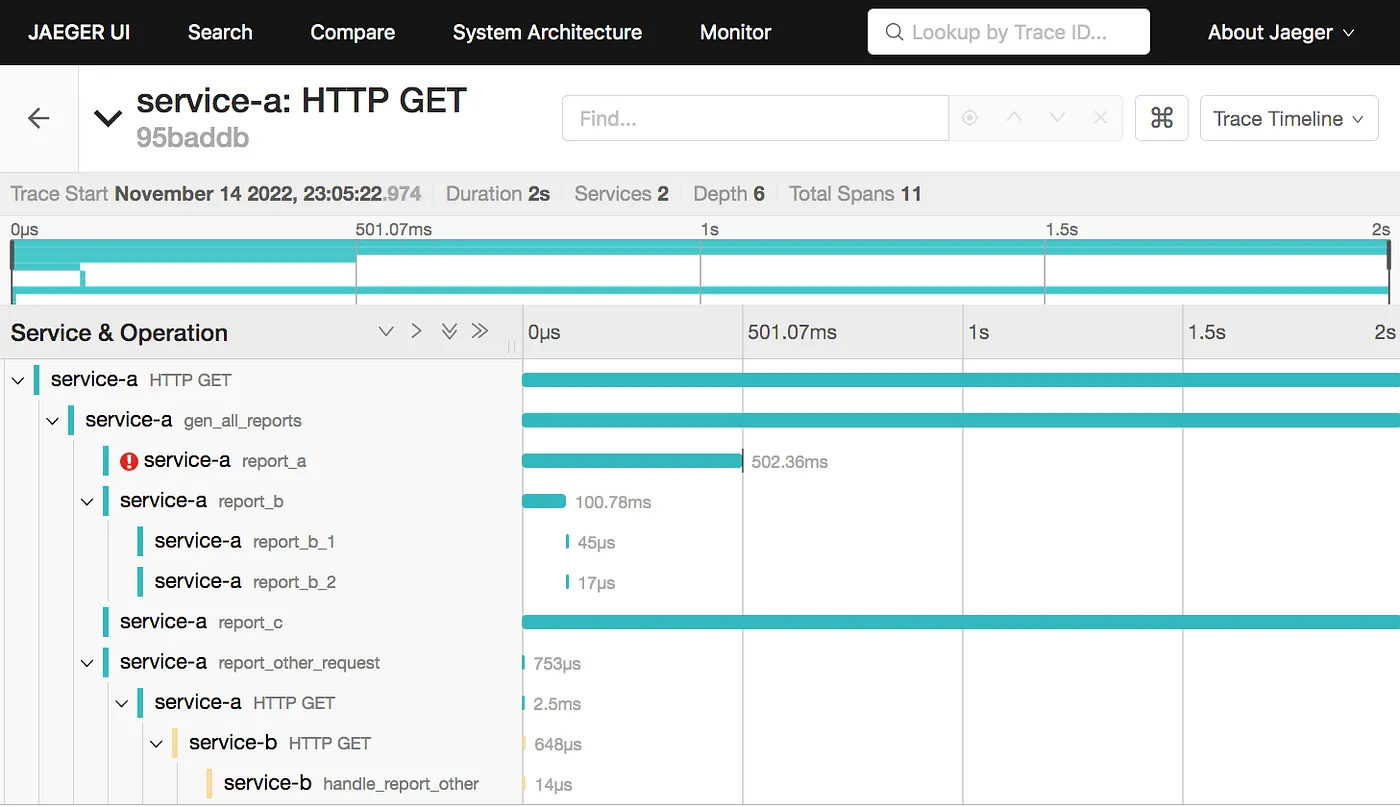Open keyboard shortcuts command icon
The width and height of the screenshot is (1400, 807).
pos(1161,118)
